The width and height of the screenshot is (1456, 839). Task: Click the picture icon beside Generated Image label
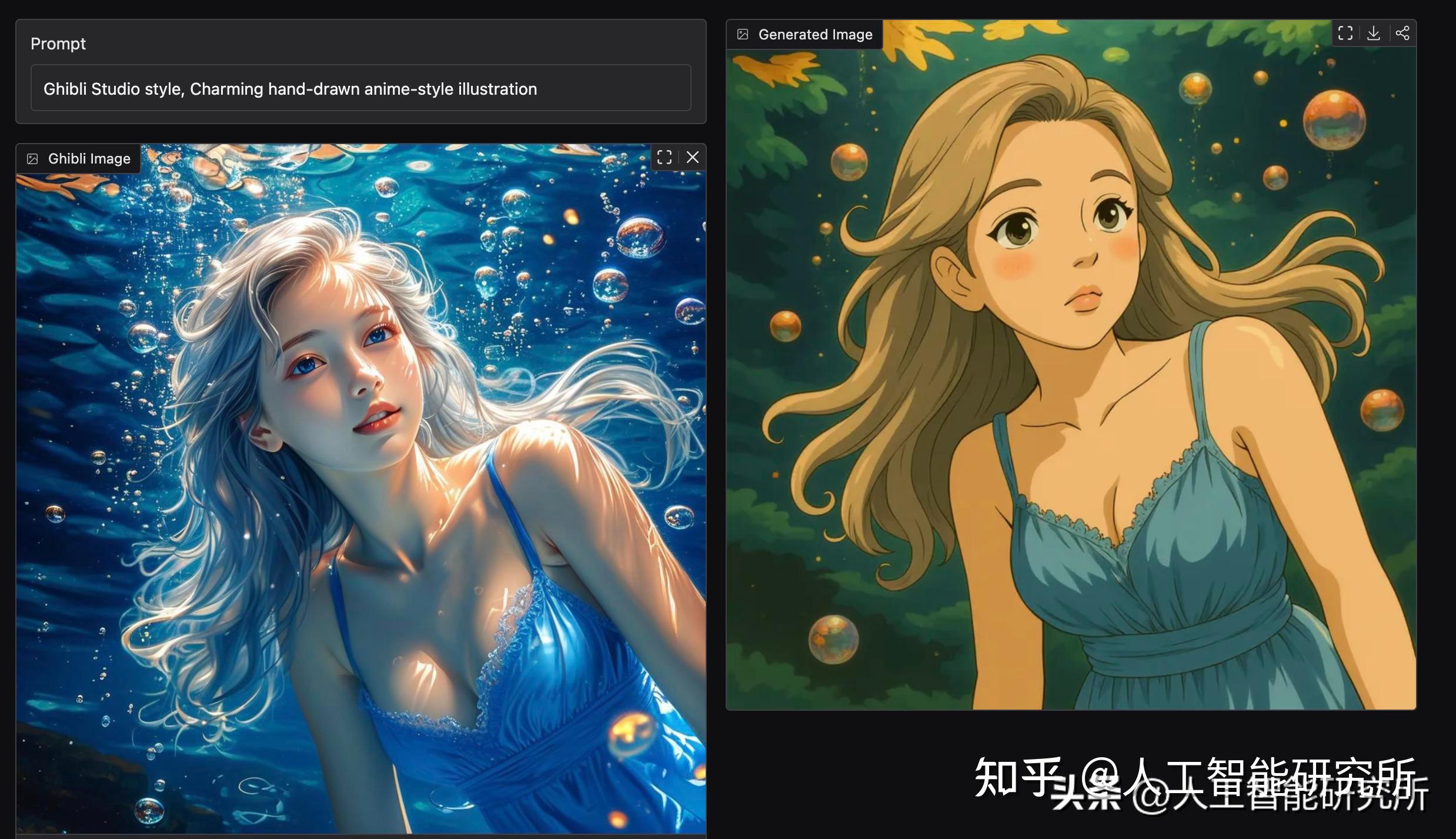point(742,34)
